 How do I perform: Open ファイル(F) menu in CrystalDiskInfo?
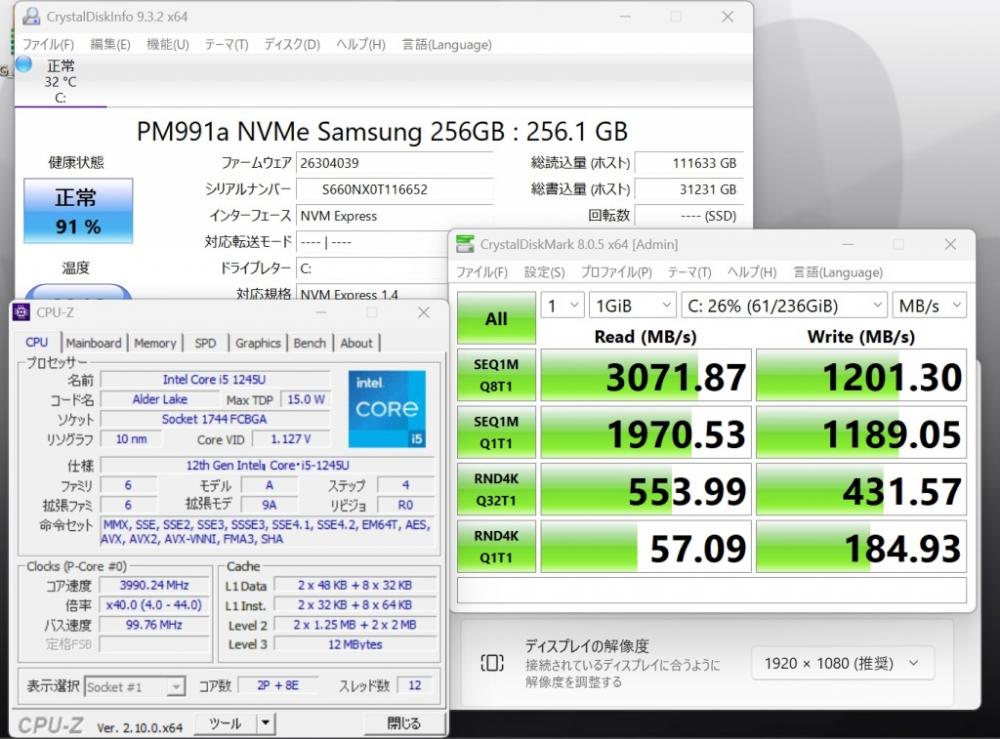48,45
